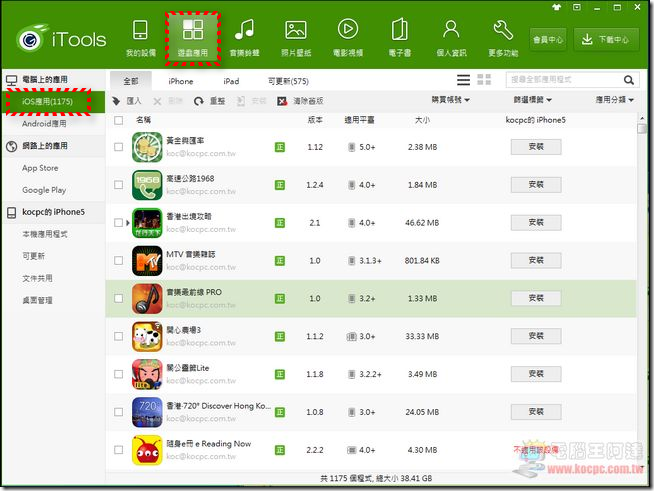Screen dimensions: 654x491
Task: Install the 1968 highway app
Action: (536, 184)
